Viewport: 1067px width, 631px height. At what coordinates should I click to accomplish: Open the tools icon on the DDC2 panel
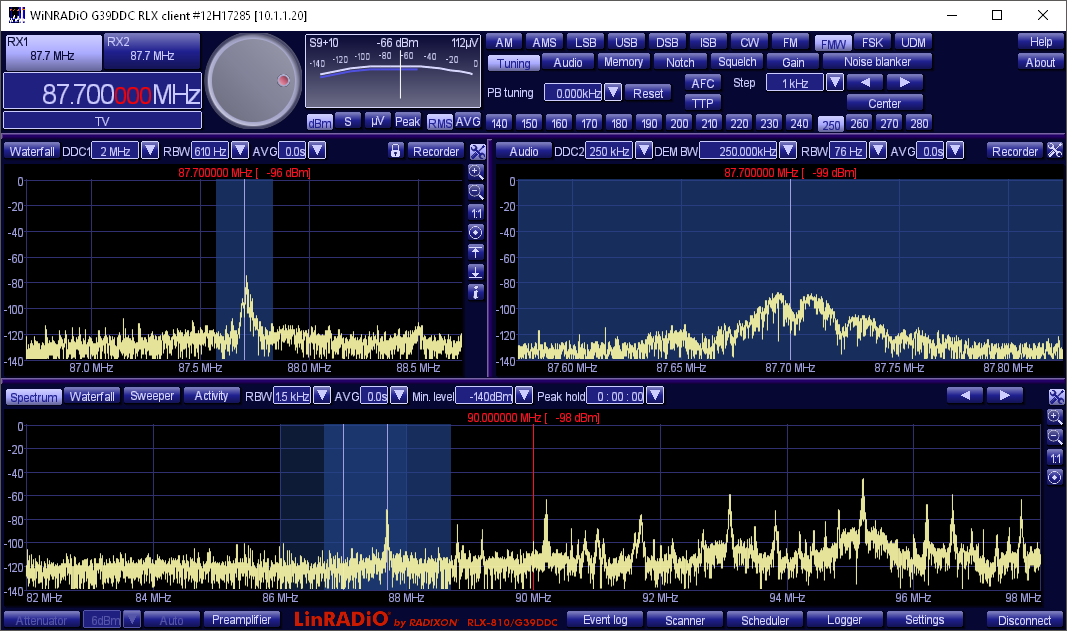[1053, 150]
